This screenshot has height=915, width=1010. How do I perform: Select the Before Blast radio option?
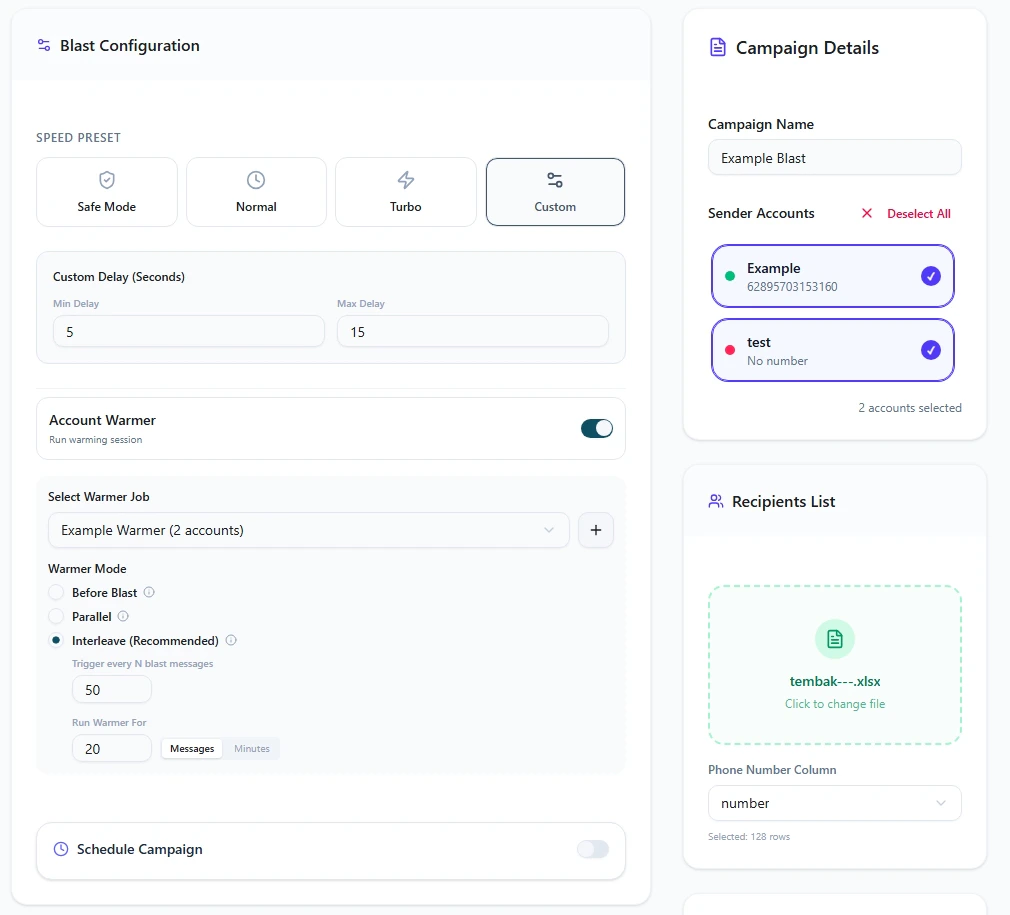56,592
